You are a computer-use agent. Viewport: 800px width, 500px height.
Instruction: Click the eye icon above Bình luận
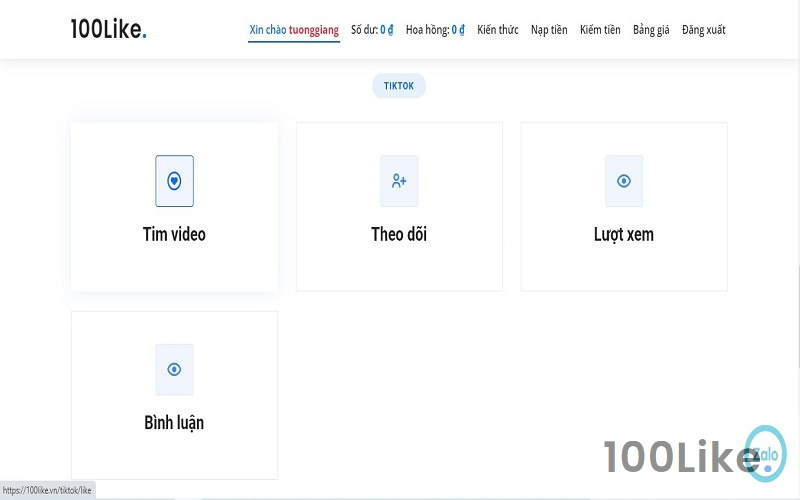(174, 369)
